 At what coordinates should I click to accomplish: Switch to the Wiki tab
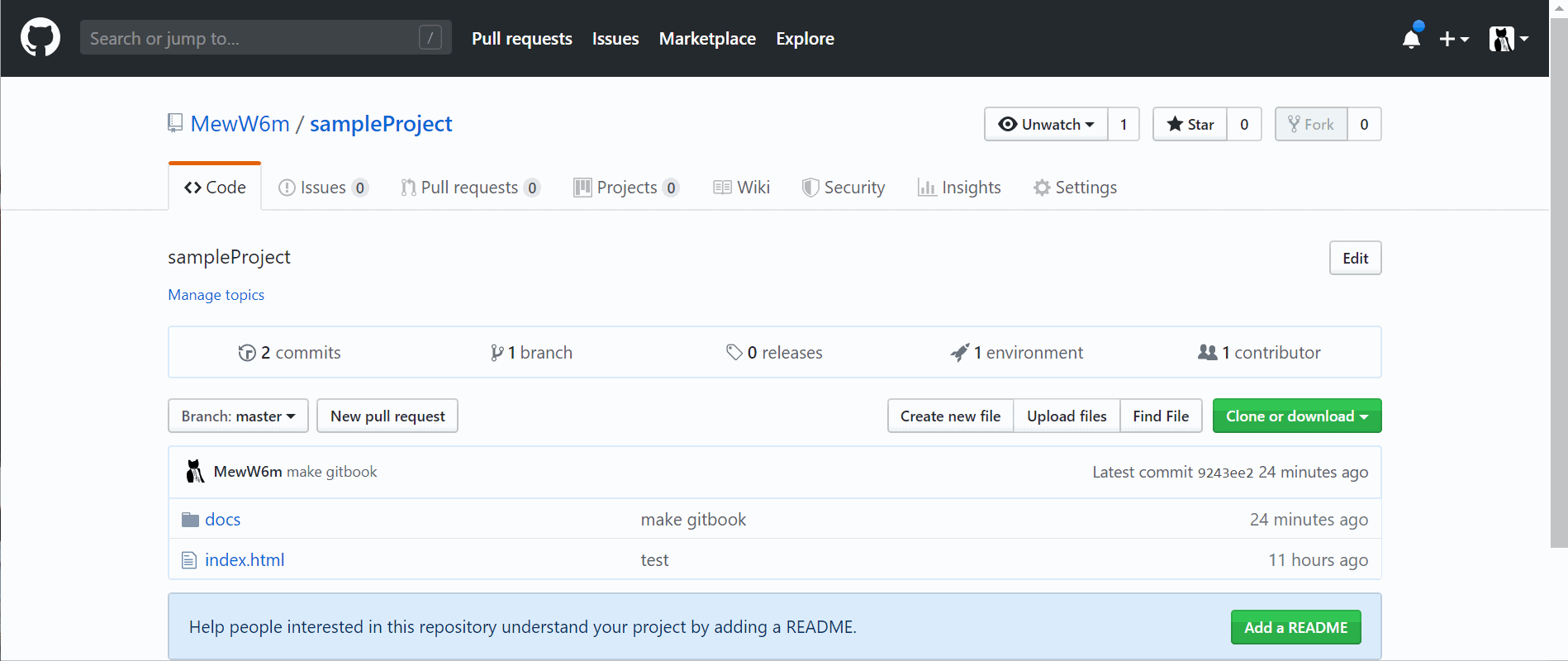pyautogui.click(x=742, y=188)
